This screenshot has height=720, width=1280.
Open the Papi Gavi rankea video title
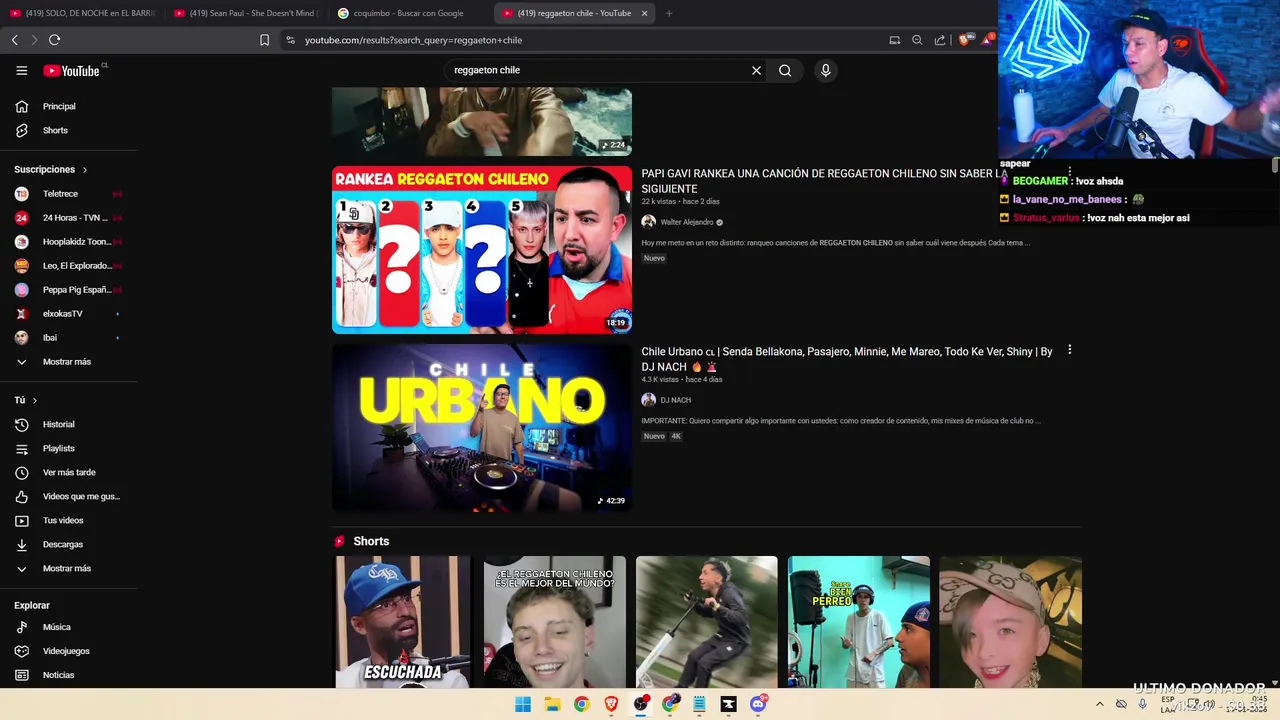[824, 181]
